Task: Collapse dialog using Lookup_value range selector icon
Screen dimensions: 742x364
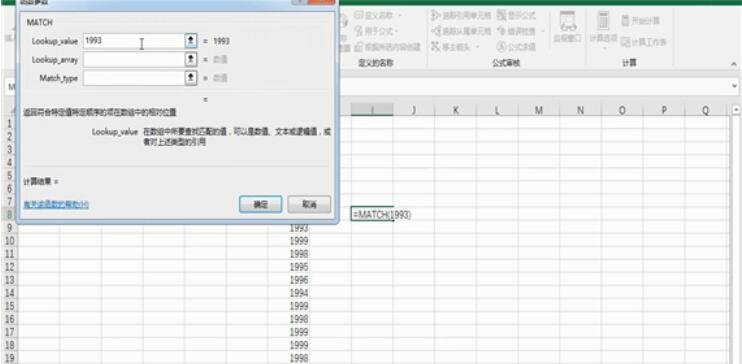Action: (190, 41)
